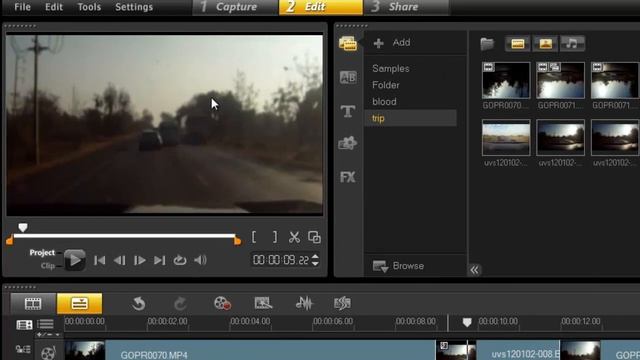Select the Samples library folder

391,69
